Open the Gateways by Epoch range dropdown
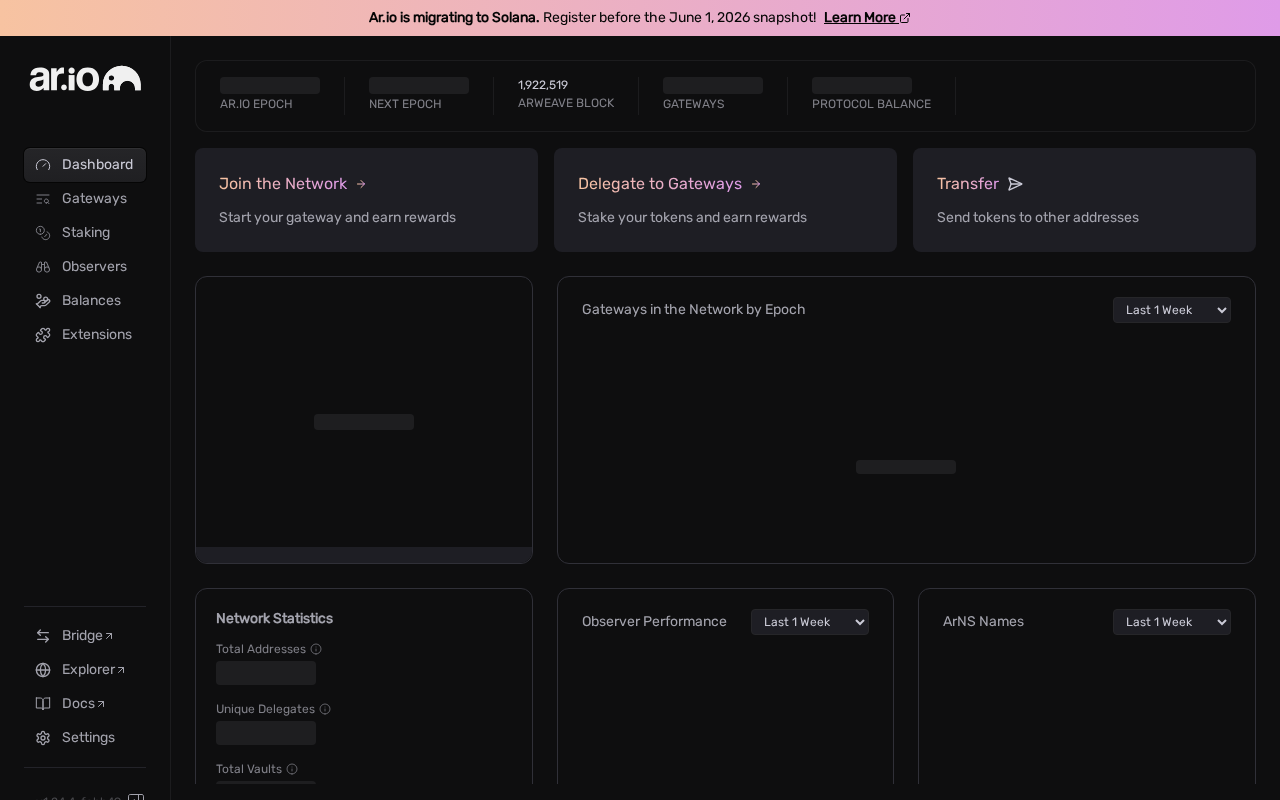 click(x=1172, y=310)
